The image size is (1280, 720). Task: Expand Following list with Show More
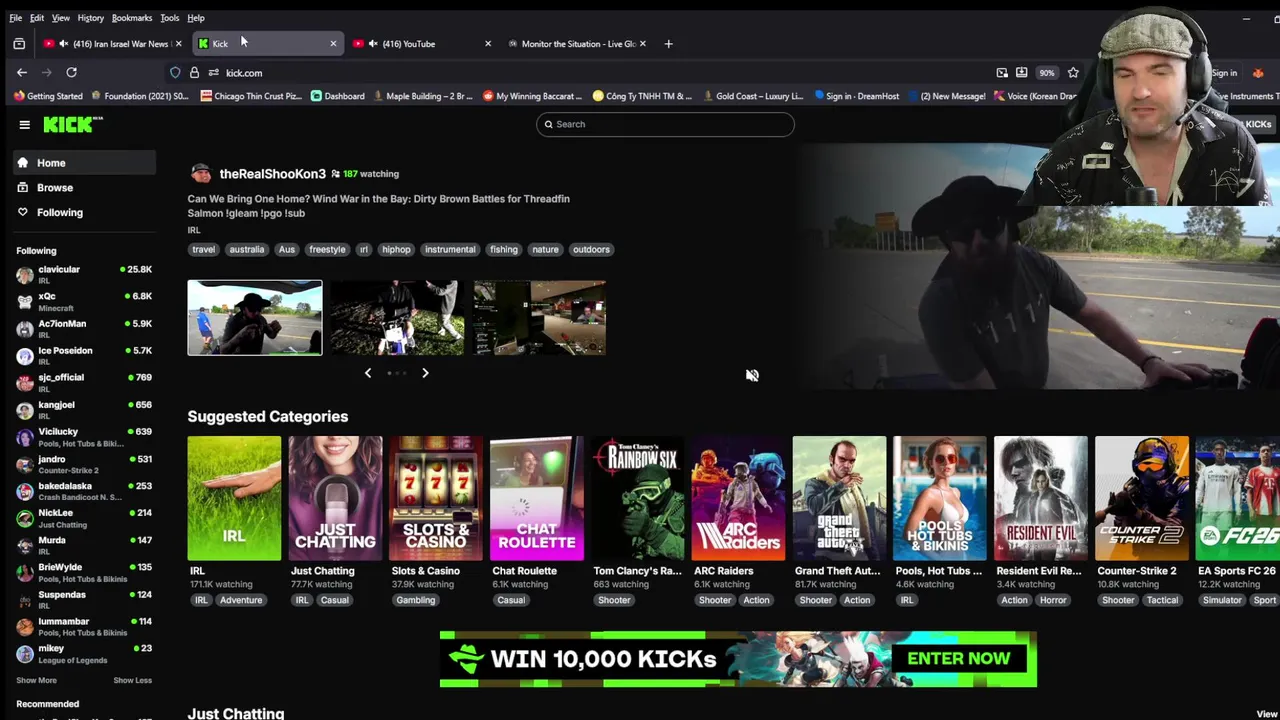coord(36,681)
